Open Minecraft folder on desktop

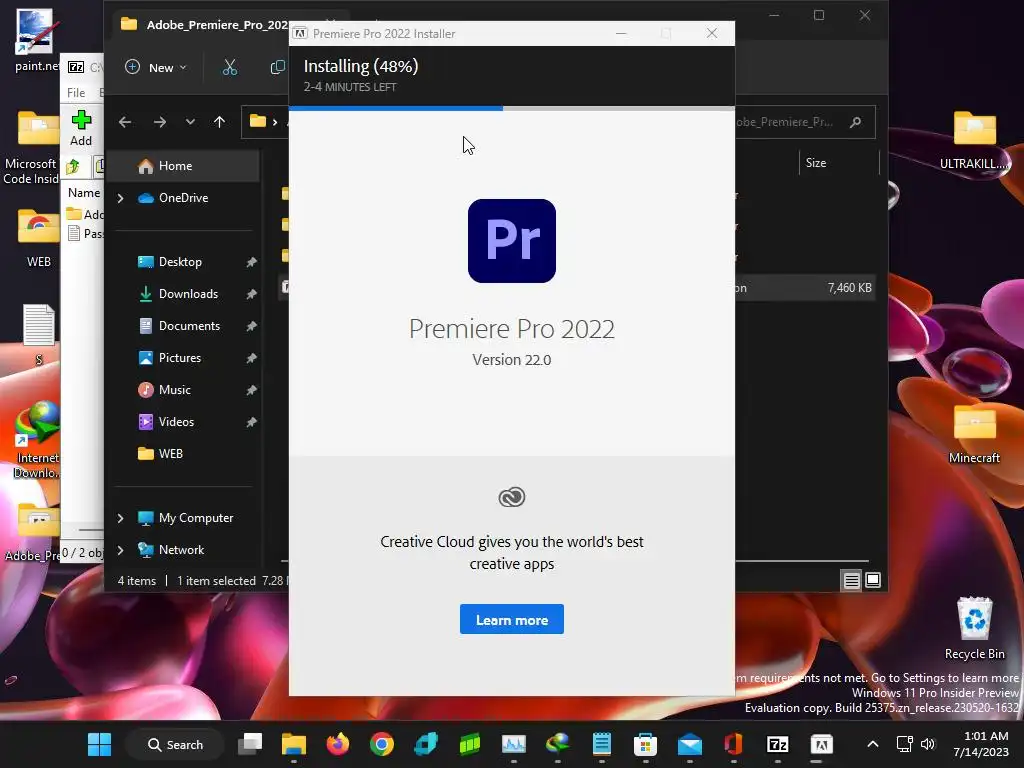[974, 434]
